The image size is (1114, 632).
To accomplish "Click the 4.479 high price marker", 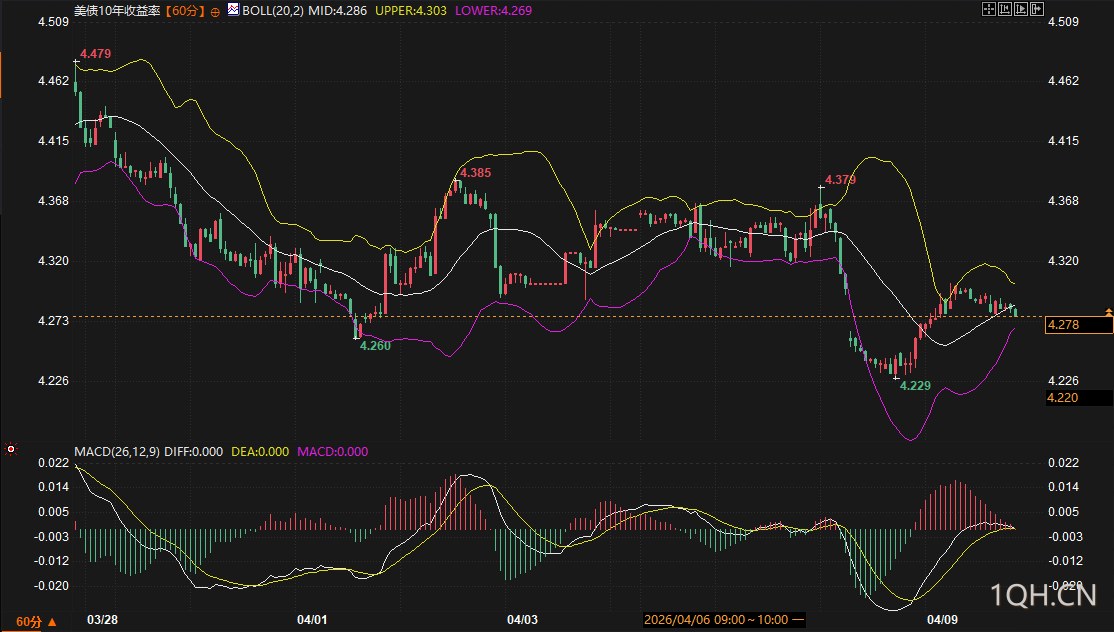I will pyautogui.click(x=95, y=53).
